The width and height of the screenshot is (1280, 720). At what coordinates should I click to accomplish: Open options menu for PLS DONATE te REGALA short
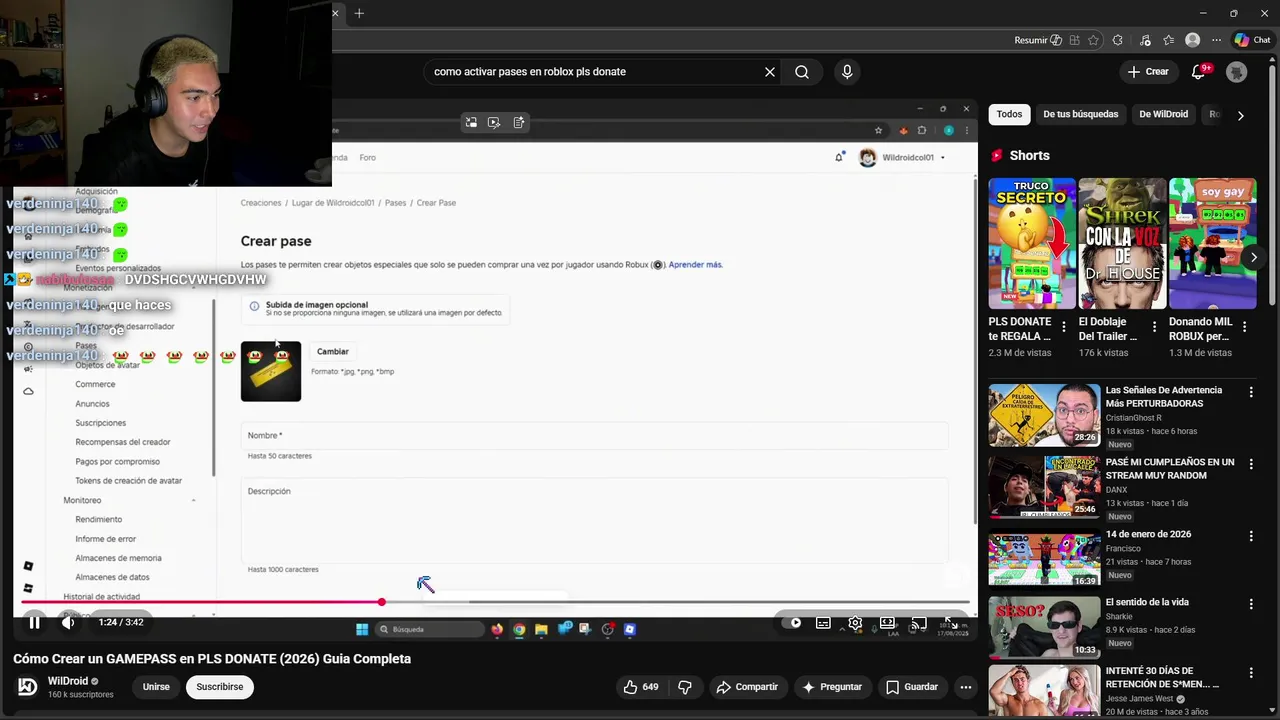click(x=1064, y=327)
